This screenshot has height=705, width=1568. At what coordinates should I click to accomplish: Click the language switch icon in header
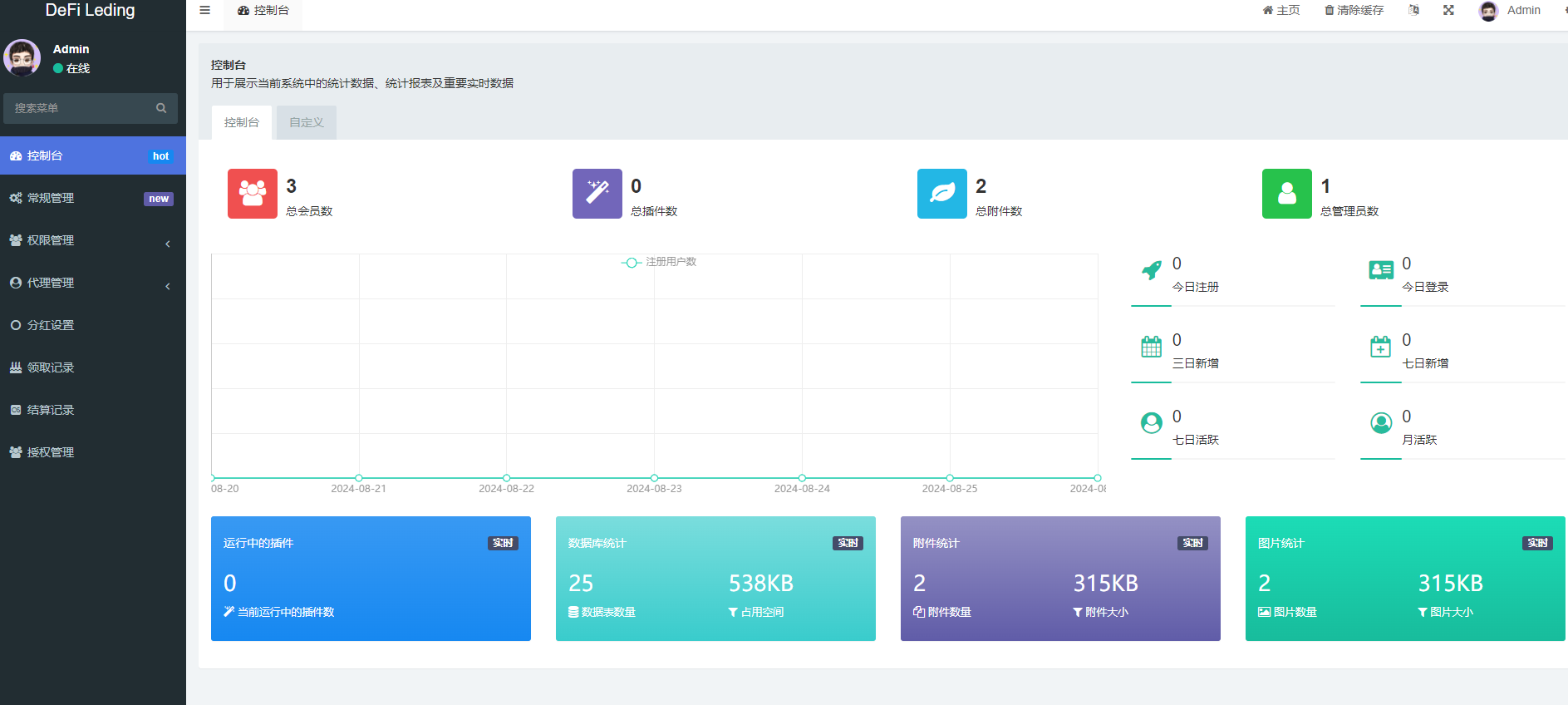(1413, 10)
